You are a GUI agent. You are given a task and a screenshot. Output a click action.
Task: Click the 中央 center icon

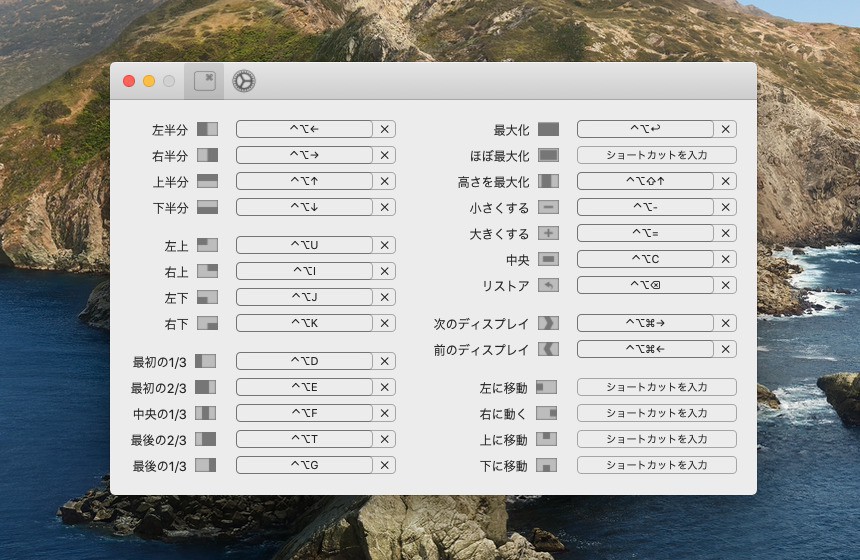point(548,259)
